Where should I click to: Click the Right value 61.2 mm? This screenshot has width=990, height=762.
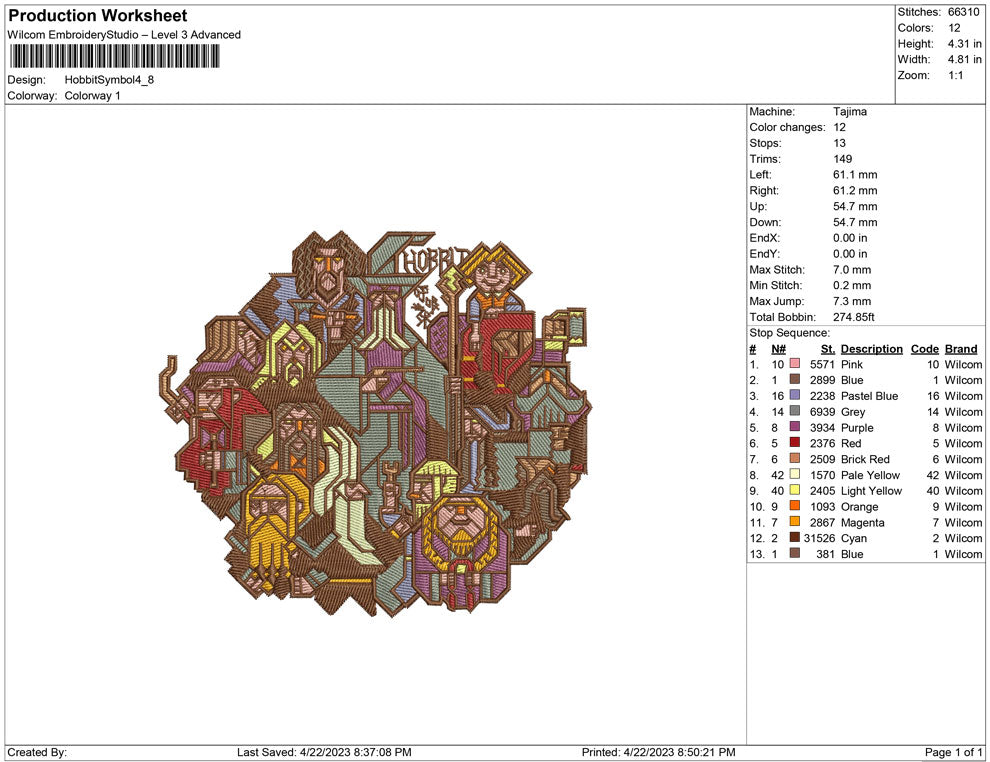855,190
